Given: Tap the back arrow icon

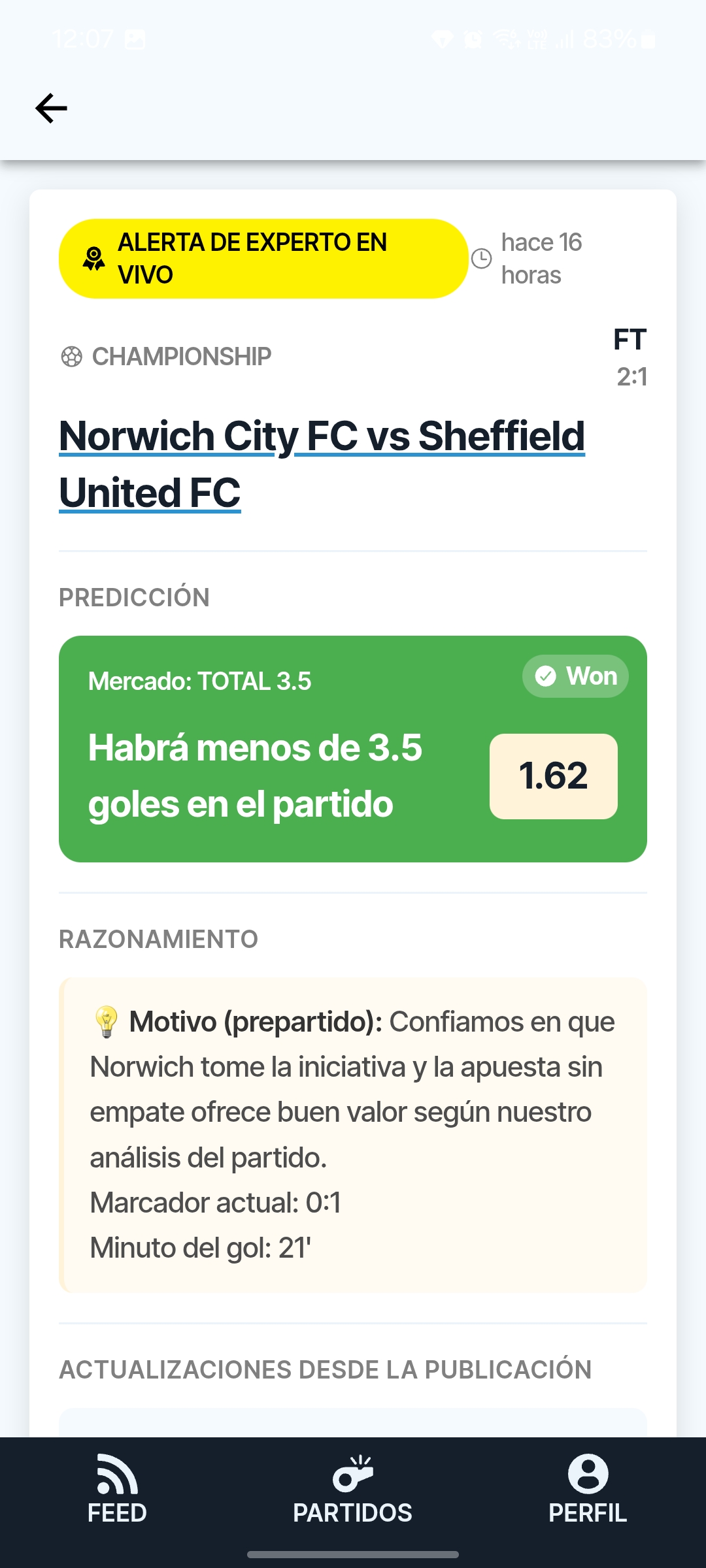Looking at the screenshot, I should tap(51, 108).
